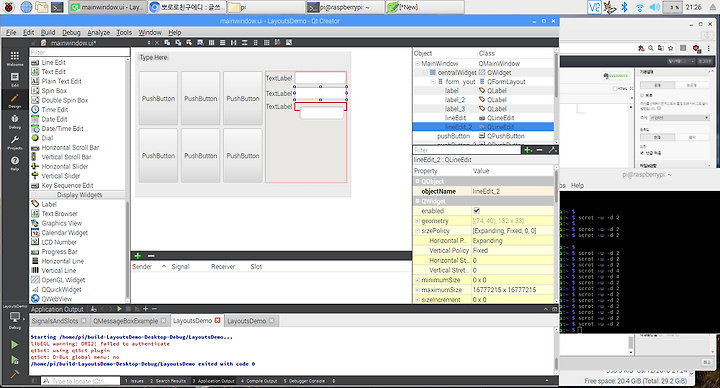The height and width of the screenshot is (388, 720).
Task: Collapse the form layout tree node
Action: 433,82
